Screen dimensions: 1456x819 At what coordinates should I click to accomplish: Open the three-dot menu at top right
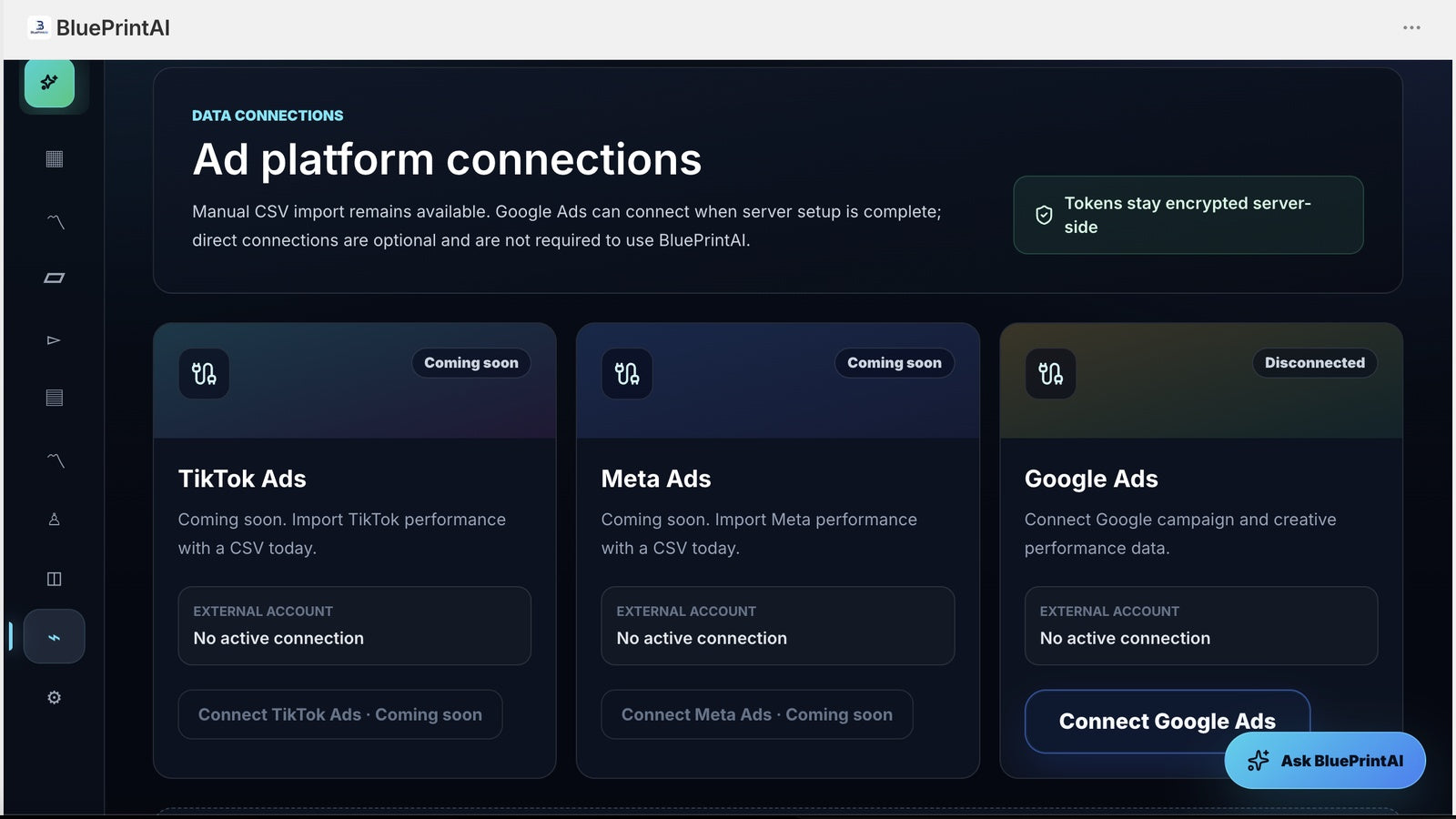1411,27
